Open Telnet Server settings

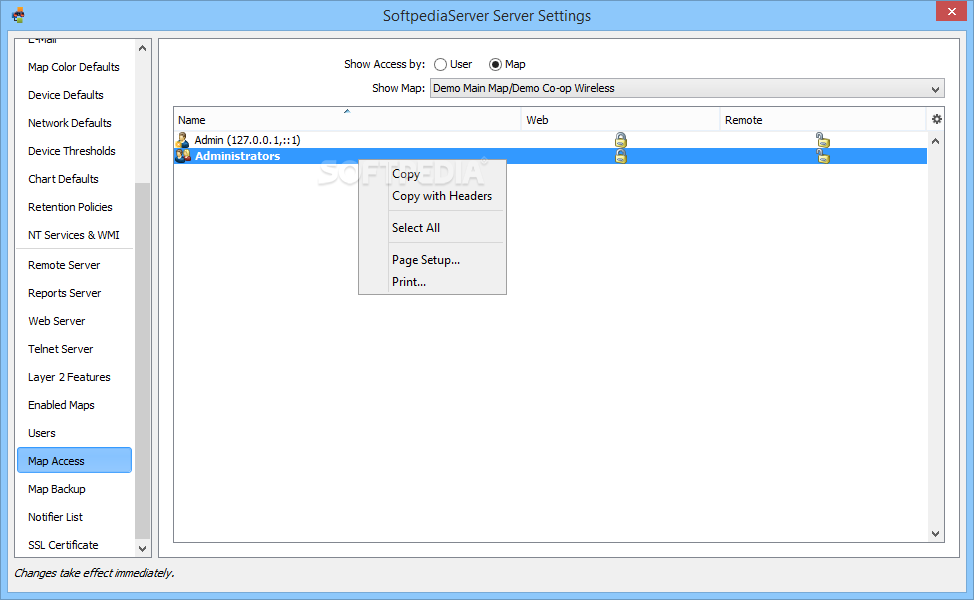pos(74,349)
